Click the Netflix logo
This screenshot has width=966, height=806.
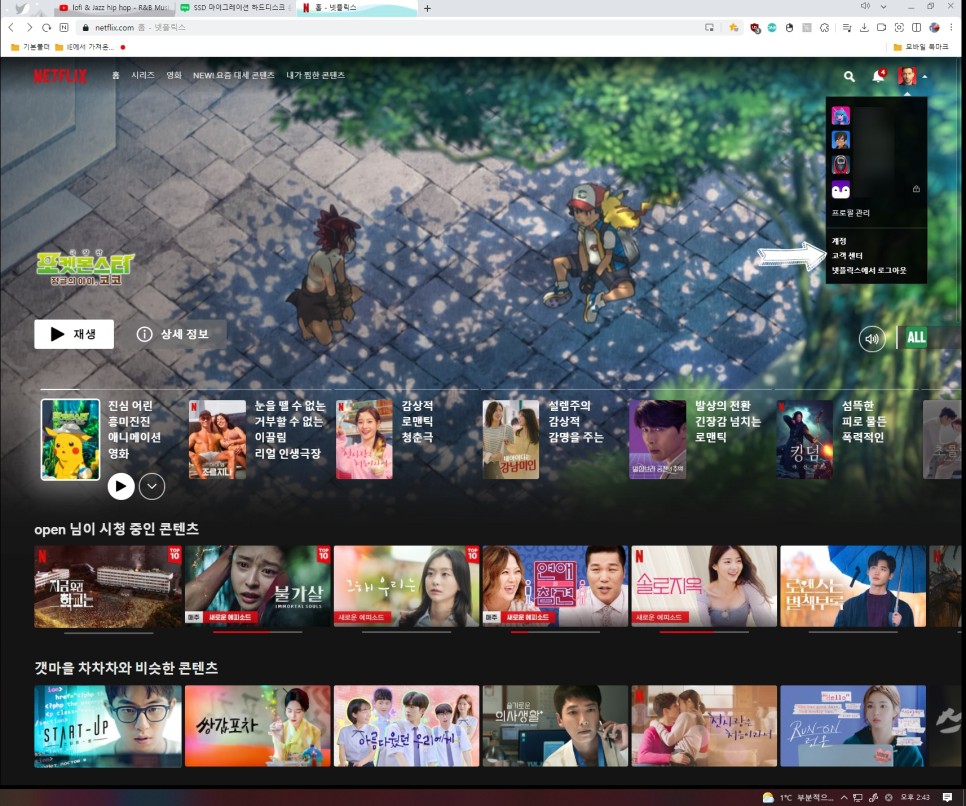[x=60, y=76]
